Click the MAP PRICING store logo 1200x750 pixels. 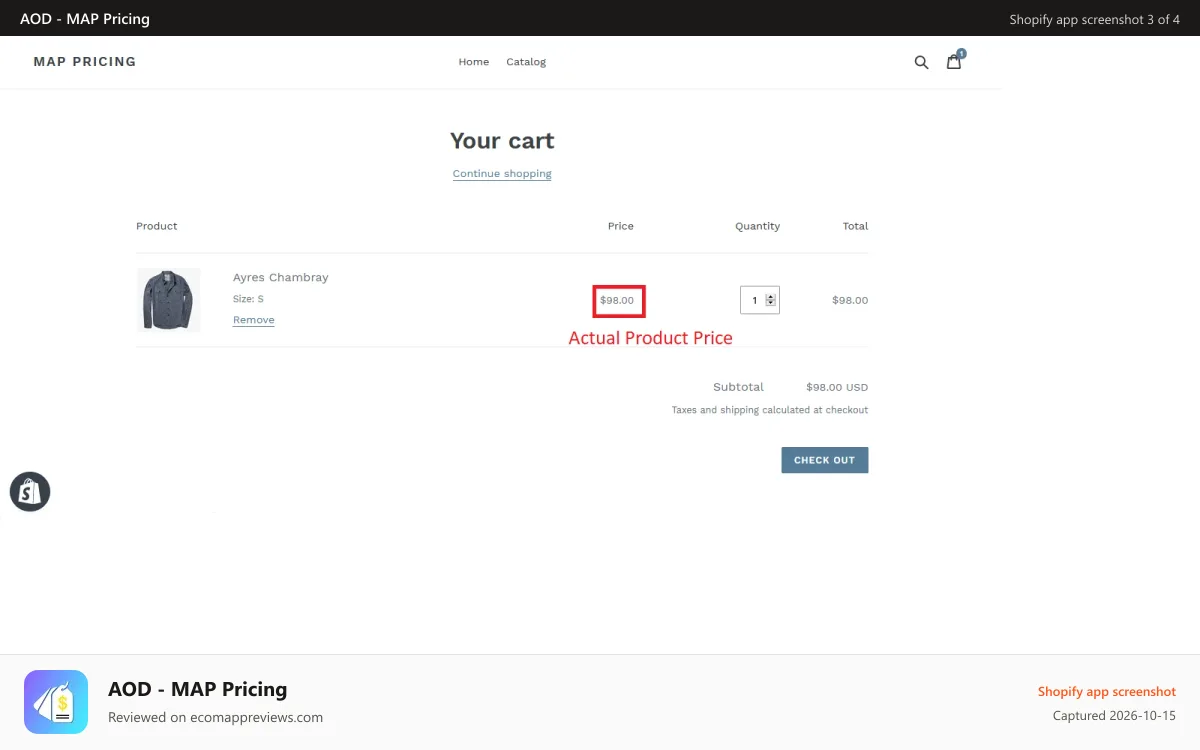tap(85, 62)
